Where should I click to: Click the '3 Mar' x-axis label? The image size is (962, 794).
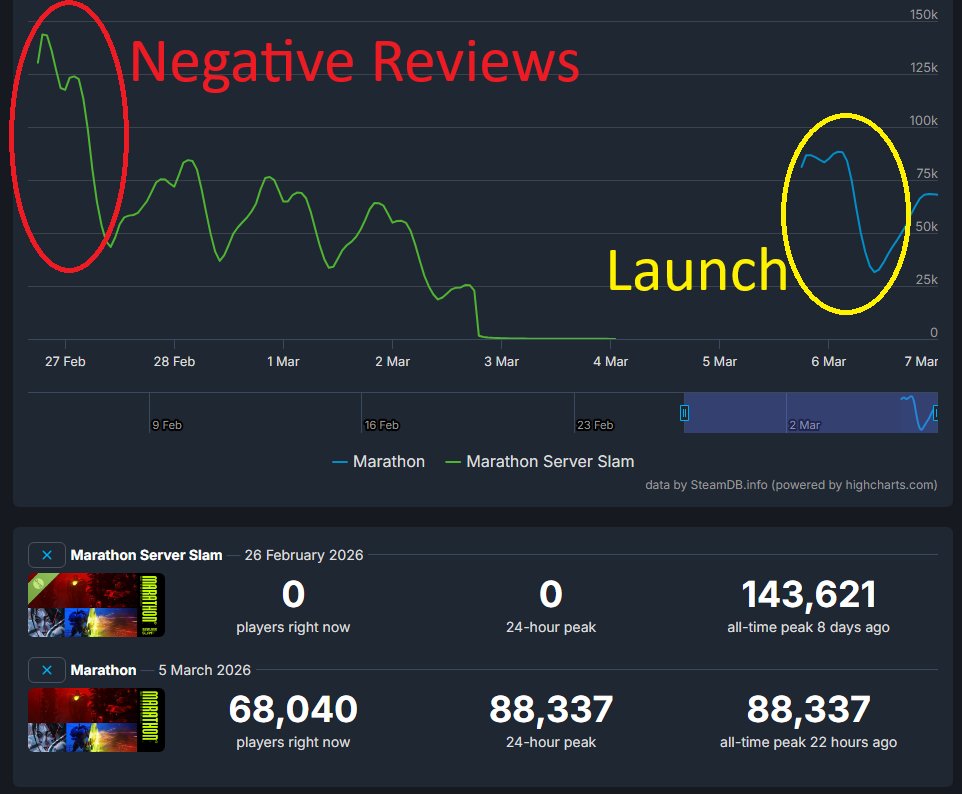click(x=501, y=361)
